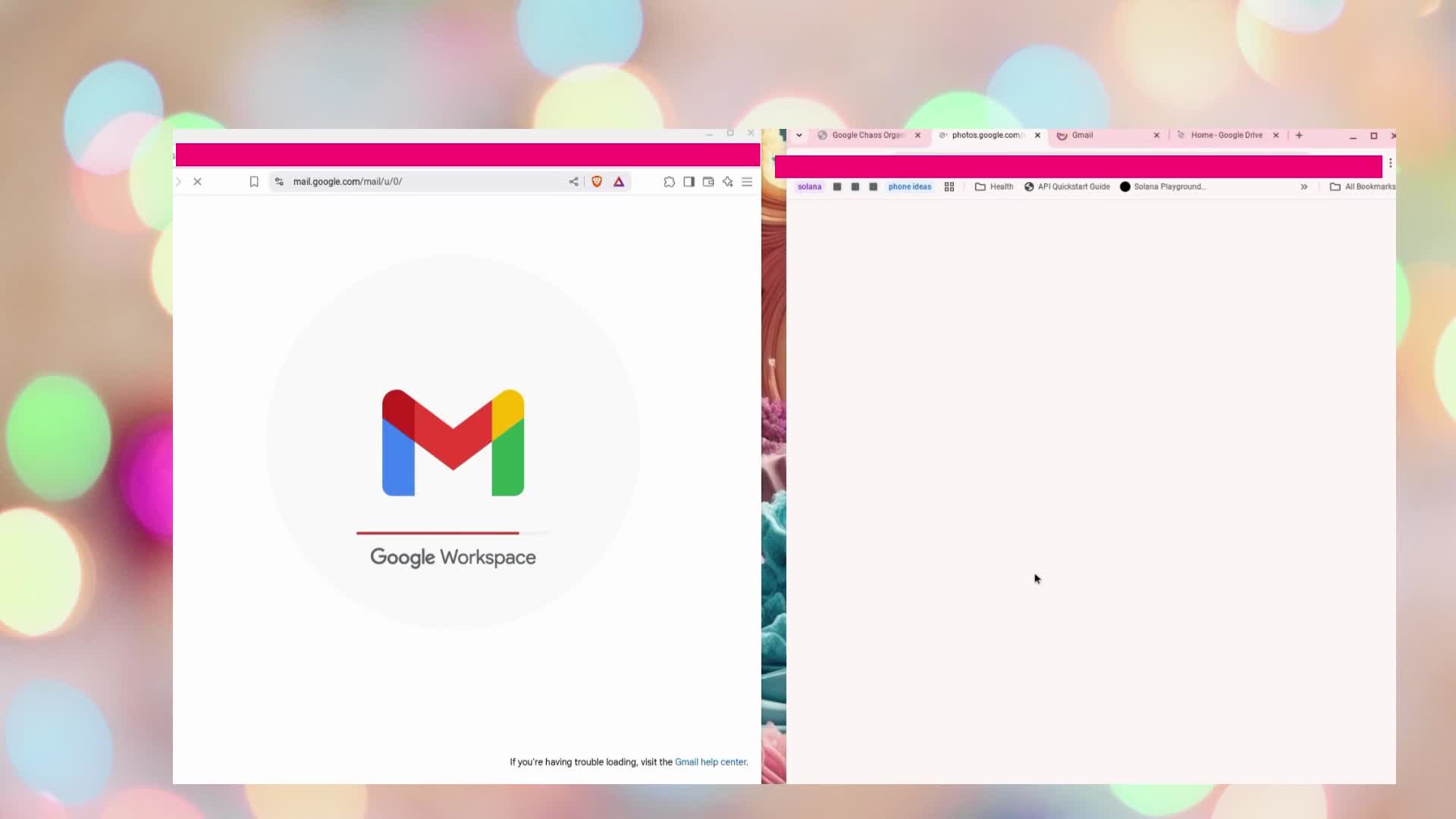Viewport: 1456px width, 819px height.
Task: Open the Health bookmarks folder
Action: point(994,187)
